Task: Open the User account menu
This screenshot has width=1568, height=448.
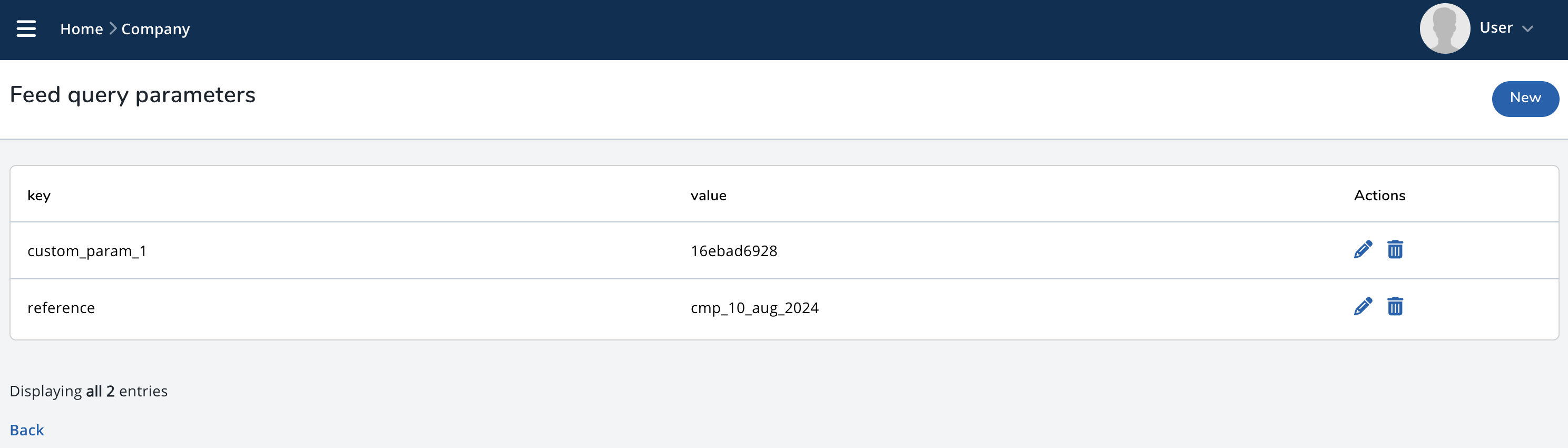Action: tap(1496, 28)
